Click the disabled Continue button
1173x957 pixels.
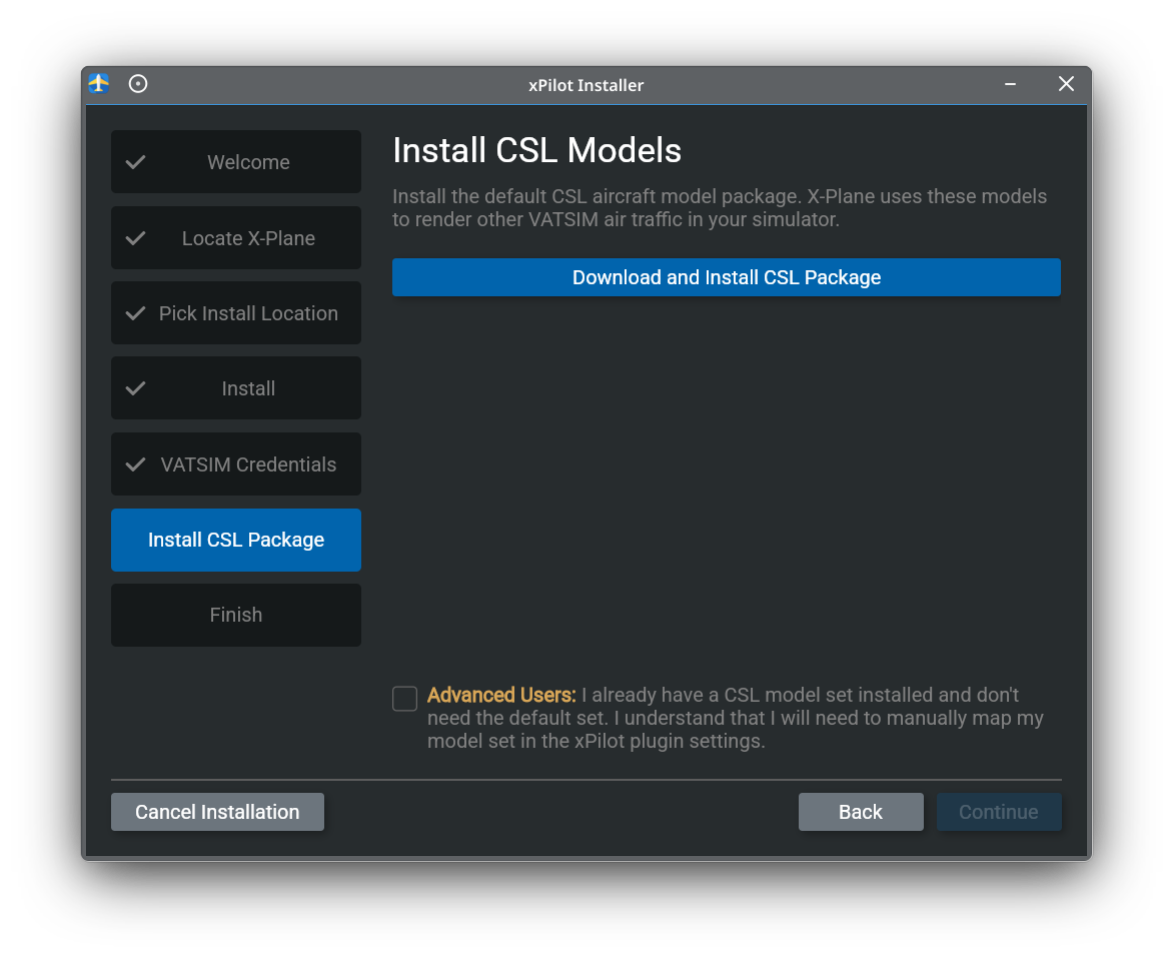999,812
